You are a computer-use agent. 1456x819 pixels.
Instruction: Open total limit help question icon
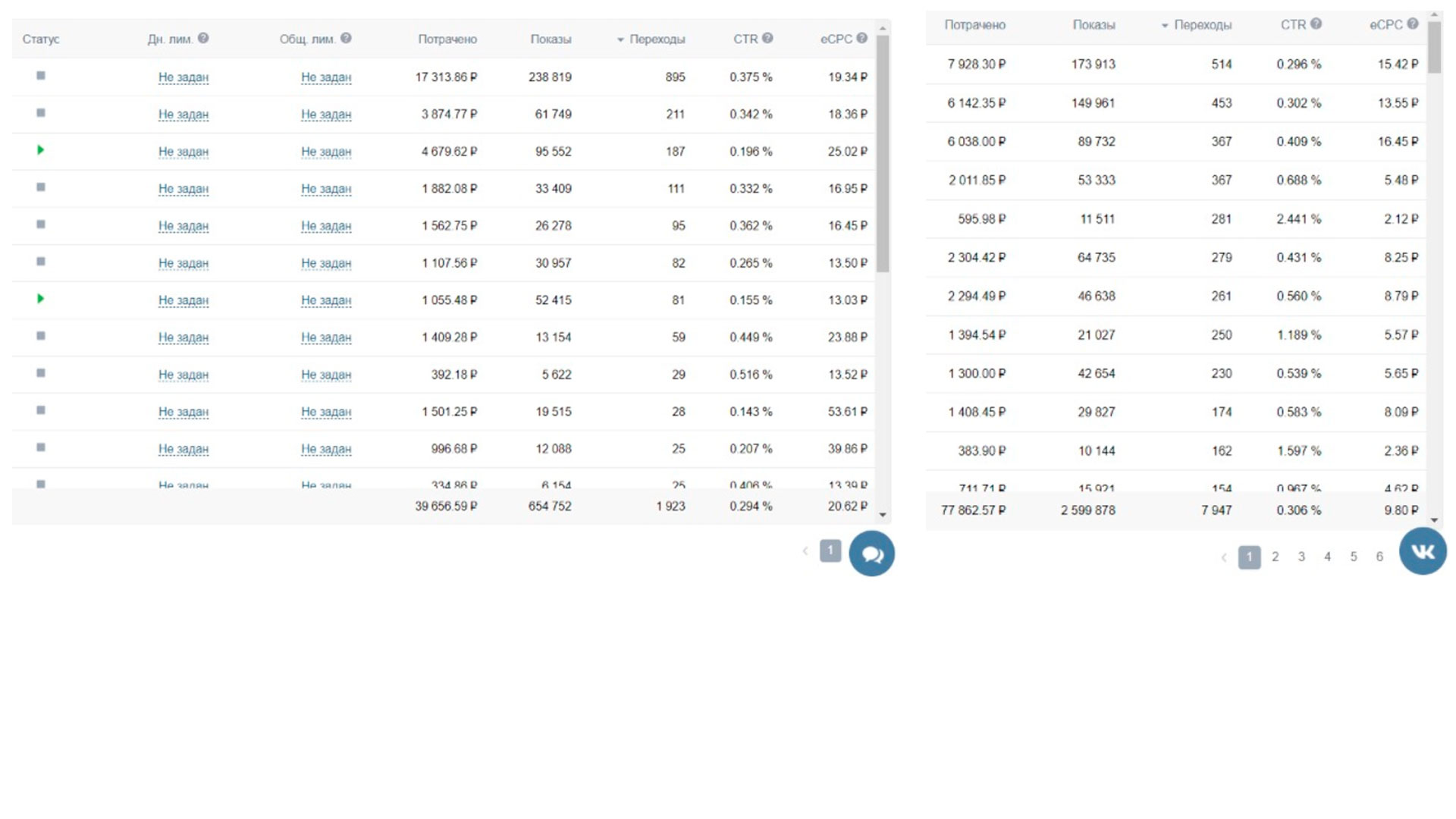tap(346, 39)
